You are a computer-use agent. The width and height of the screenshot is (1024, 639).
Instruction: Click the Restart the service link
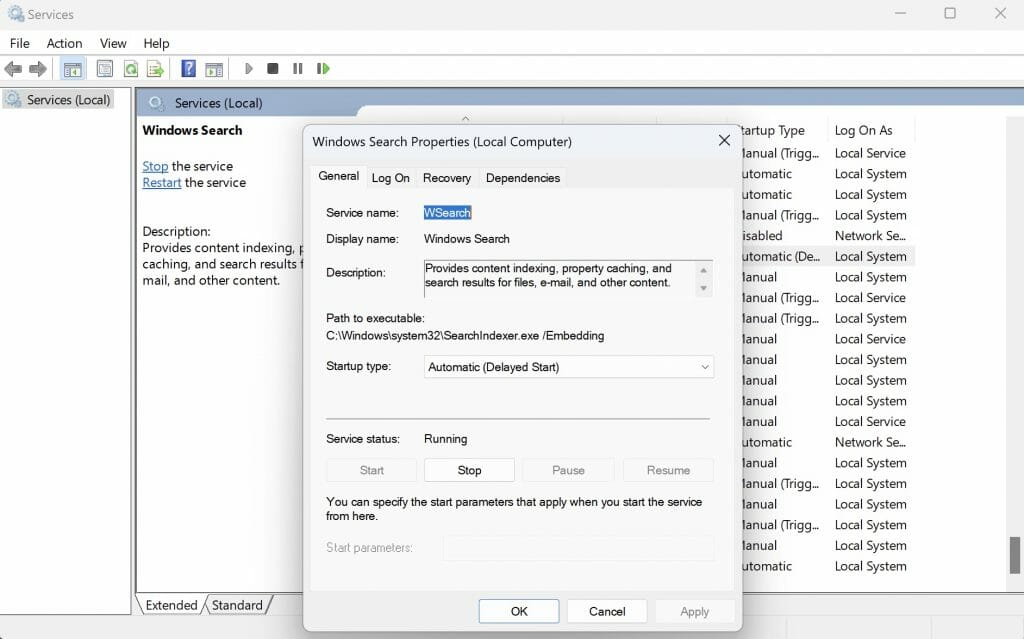pyautogui.click(x=161, y=182)
